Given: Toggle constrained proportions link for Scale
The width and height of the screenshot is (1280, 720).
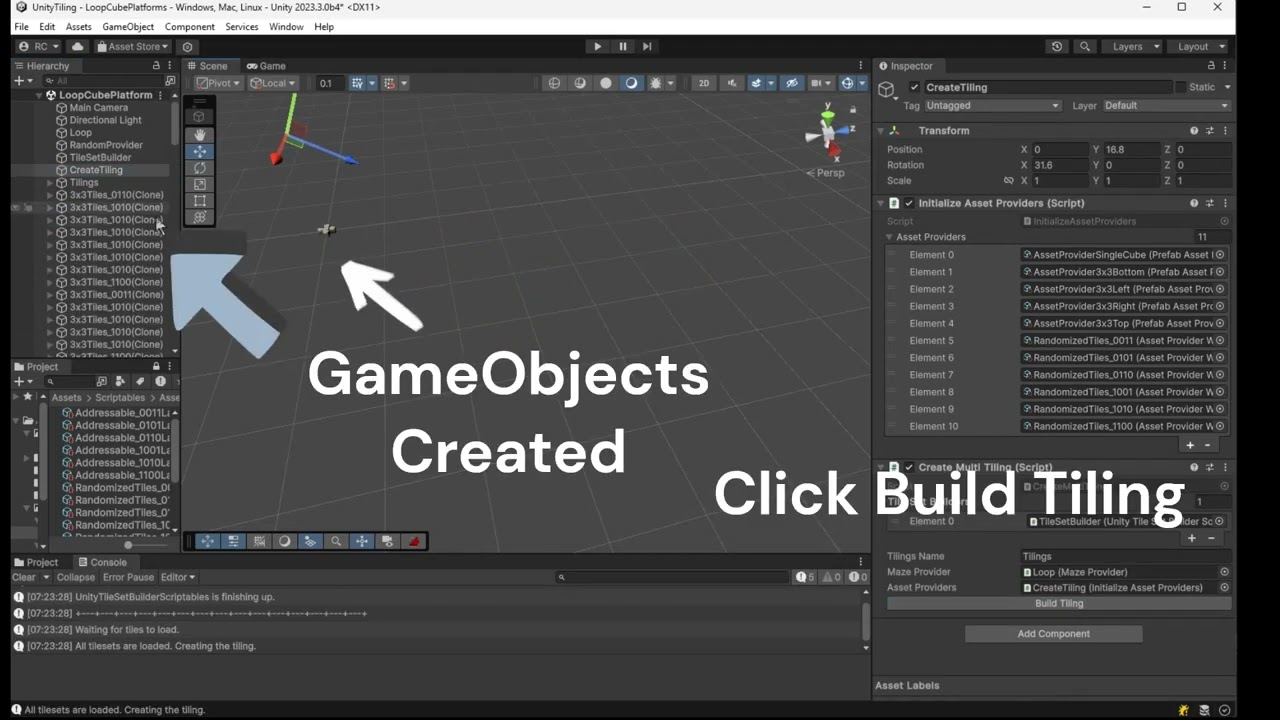Looking at the screenshot, I should (1008, 181).
